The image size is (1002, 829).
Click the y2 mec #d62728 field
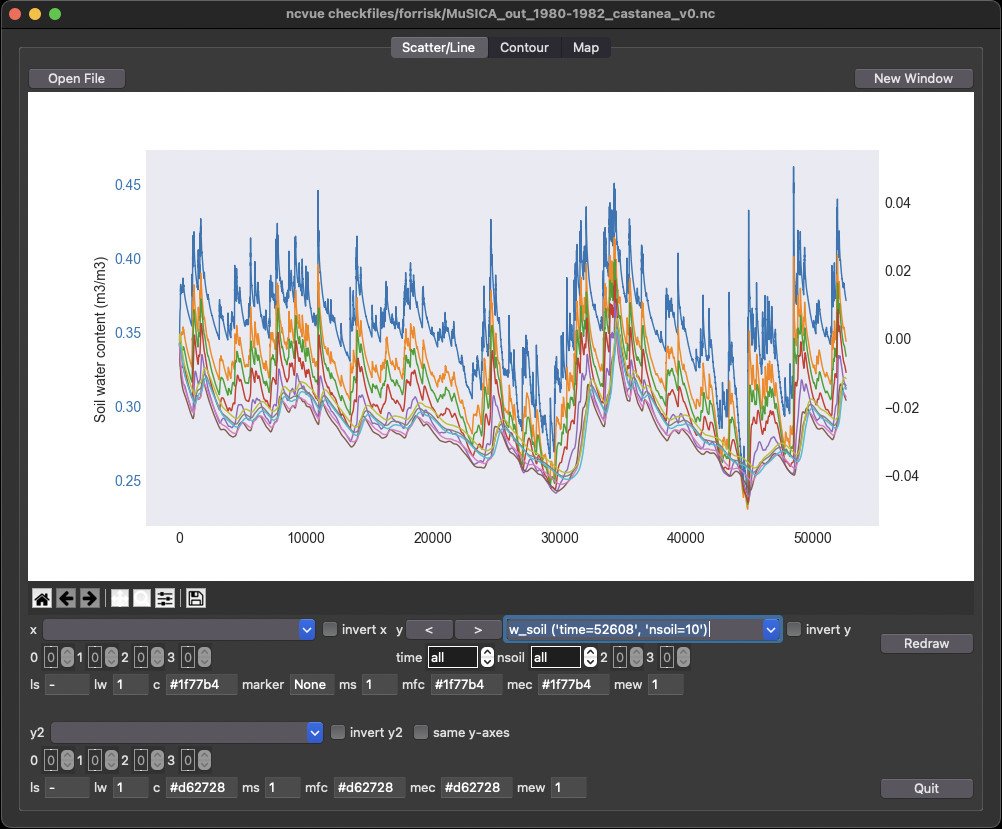click(476, 787)
